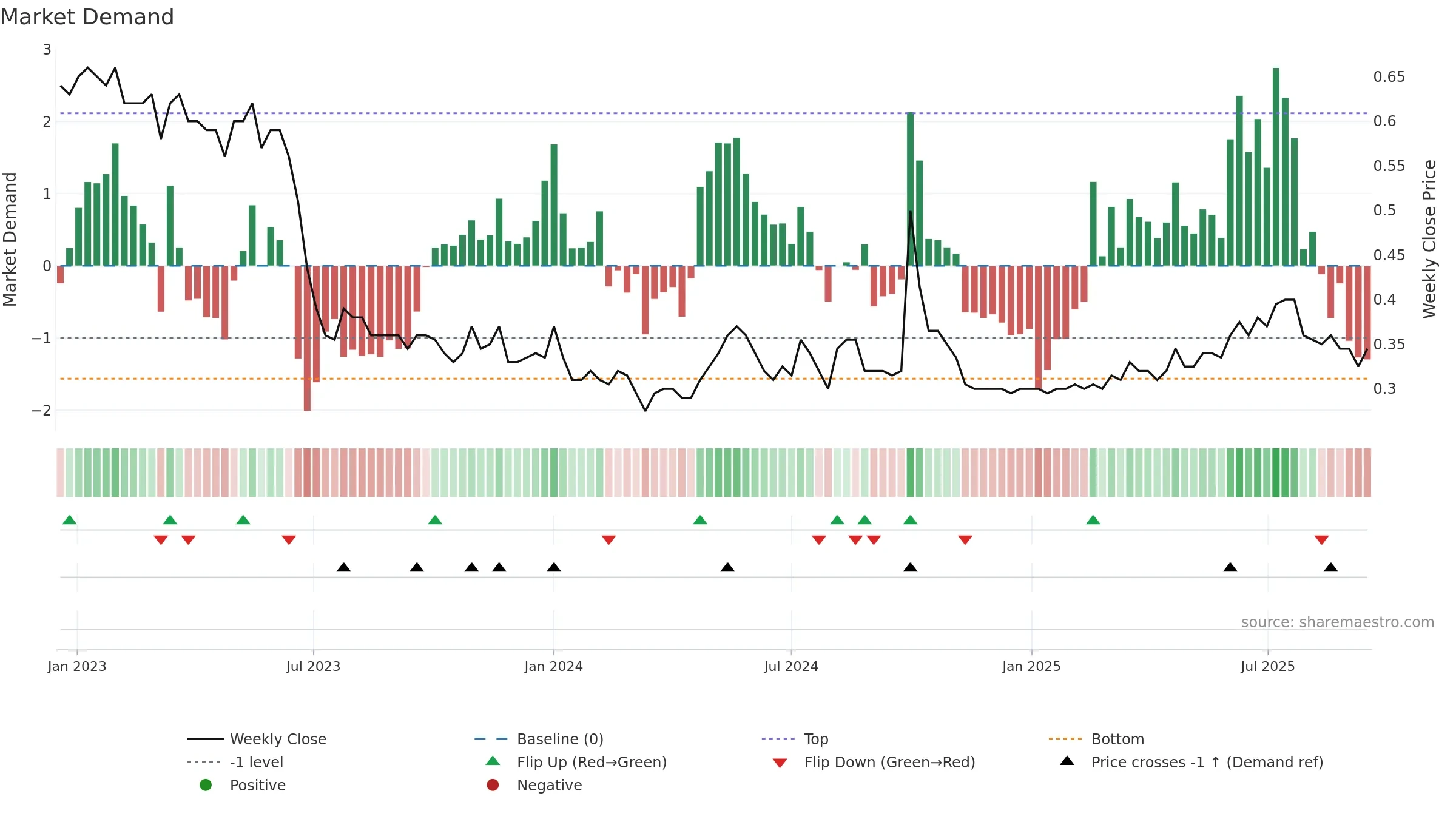The width and height of the screenshot is (1456, 819).
Task: Click the green bar touching the Top line in October 2024
Action: click(911, 189)
